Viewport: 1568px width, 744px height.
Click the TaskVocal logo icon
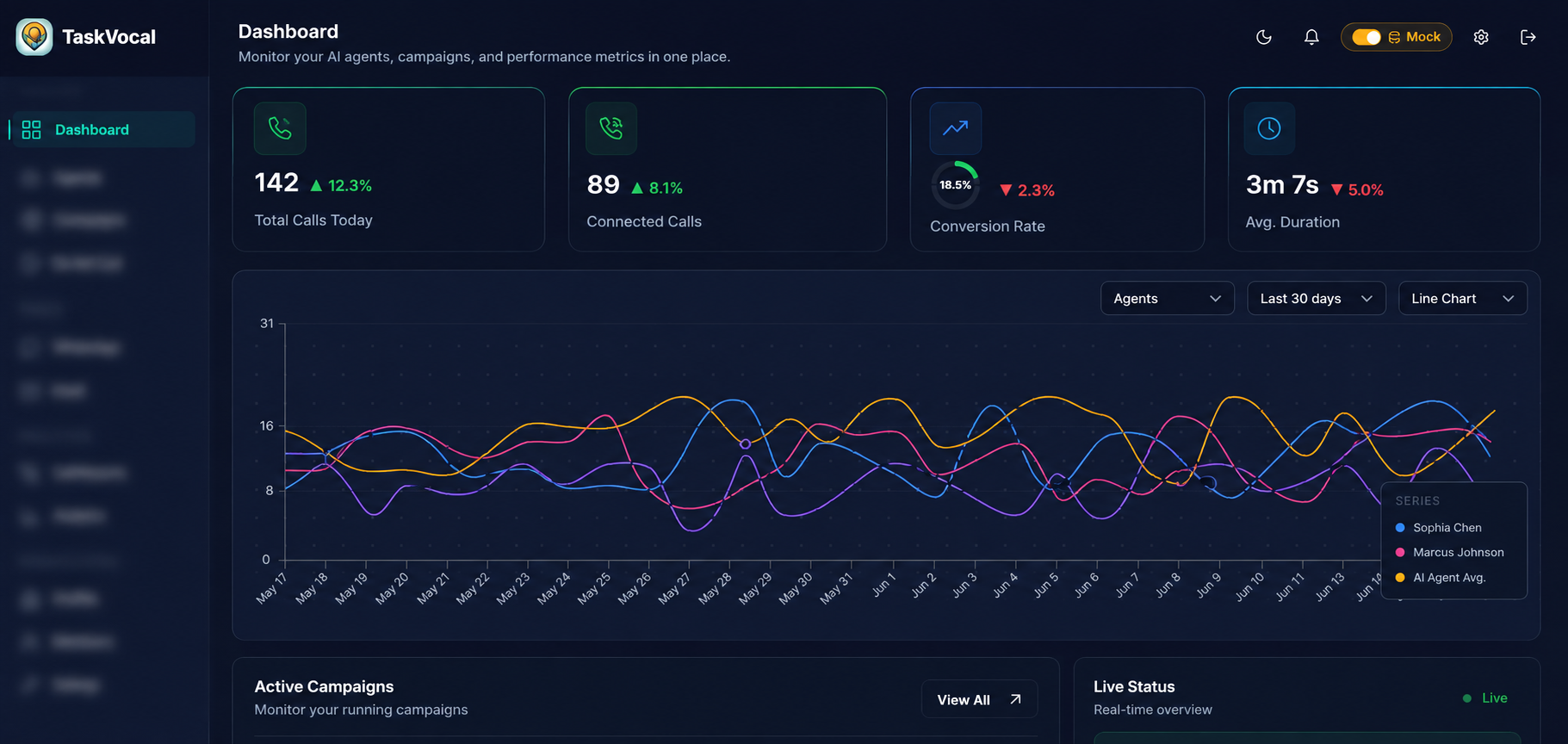(34, 37)
